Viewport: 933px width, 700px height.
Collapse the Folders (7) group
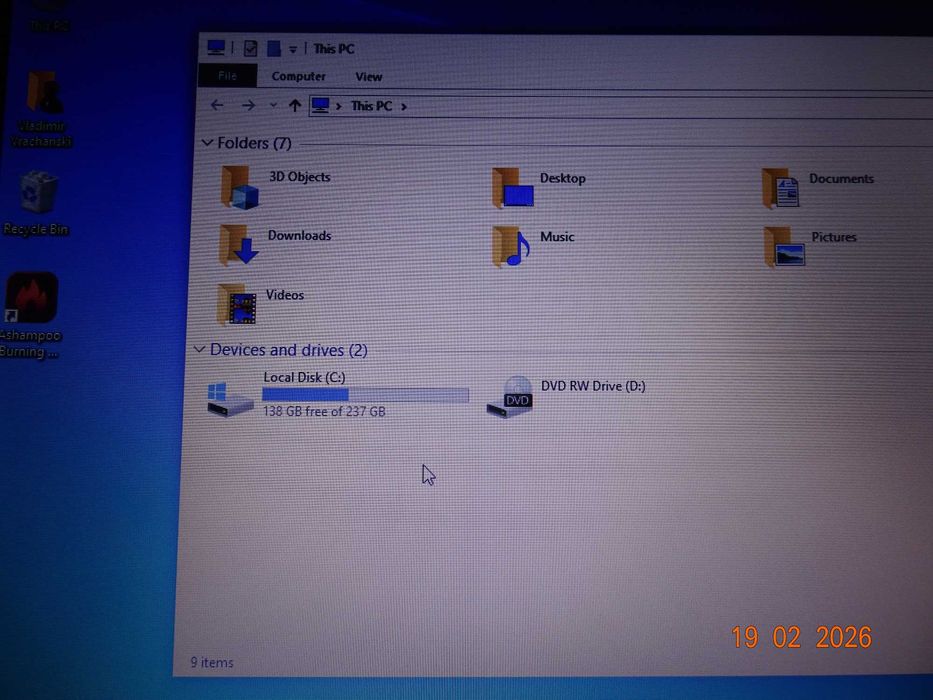click(207, 142)
